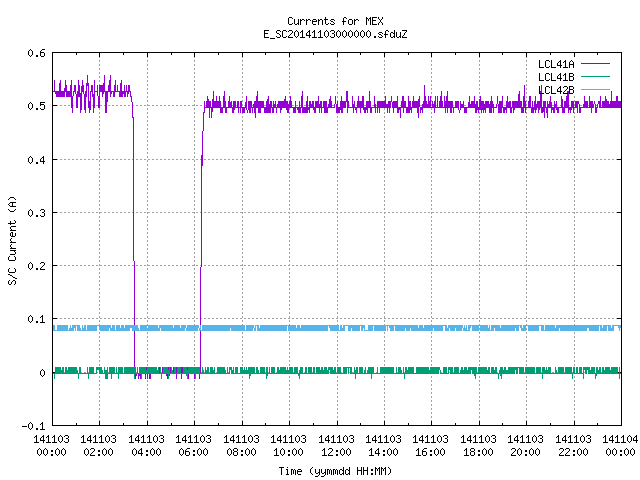Click the 141103 00:00 x-axis tick label
The image size is (640, 480).
point(51,445)
